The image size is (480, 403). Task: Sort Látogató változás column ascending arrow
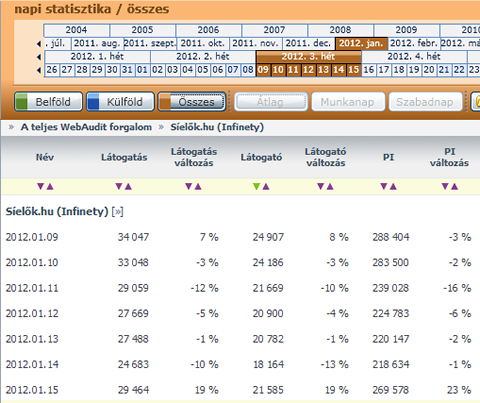click(330, 186)
